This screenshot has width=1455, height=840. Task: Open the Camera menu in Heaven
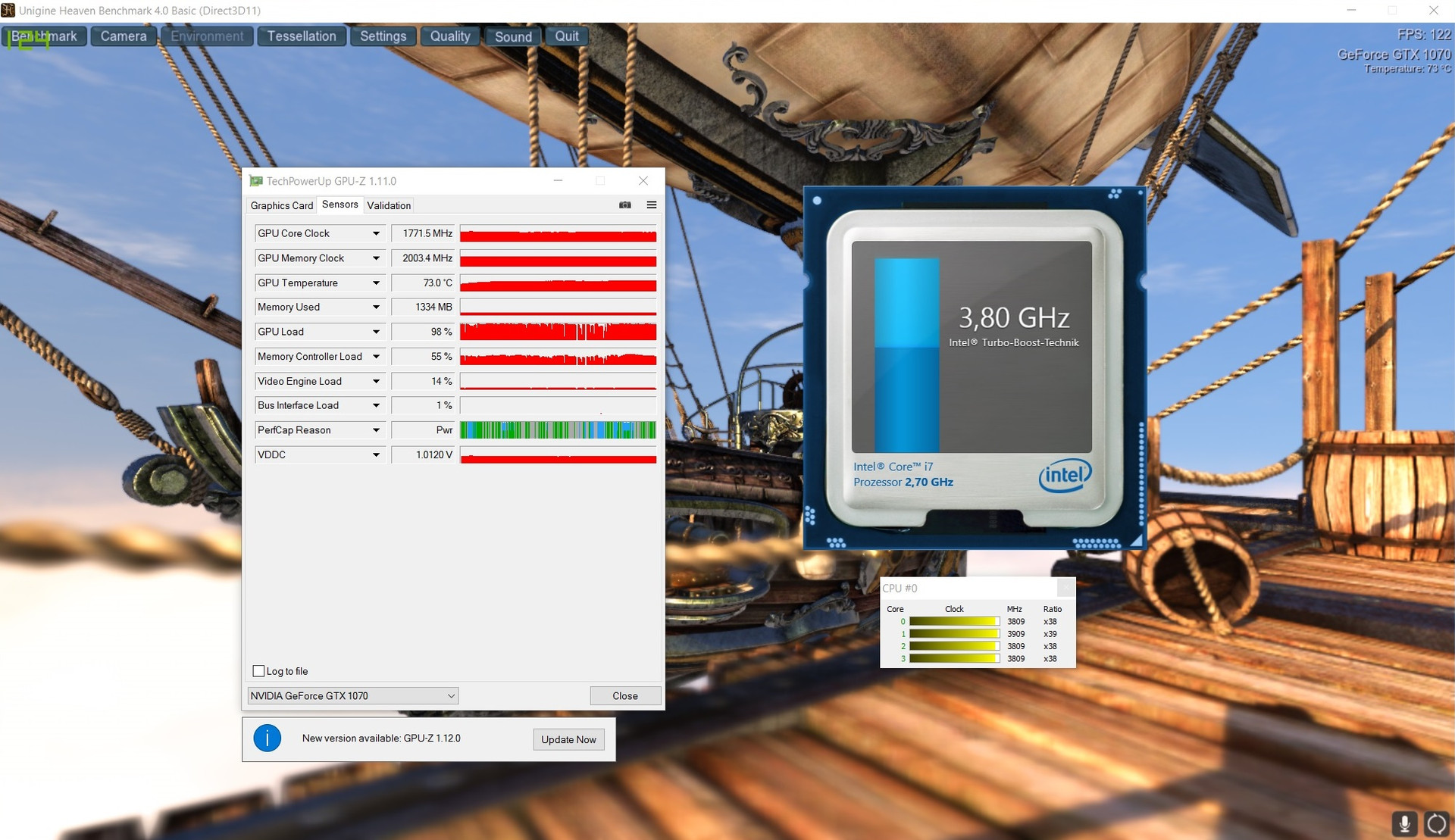click(x=124, y=36)
